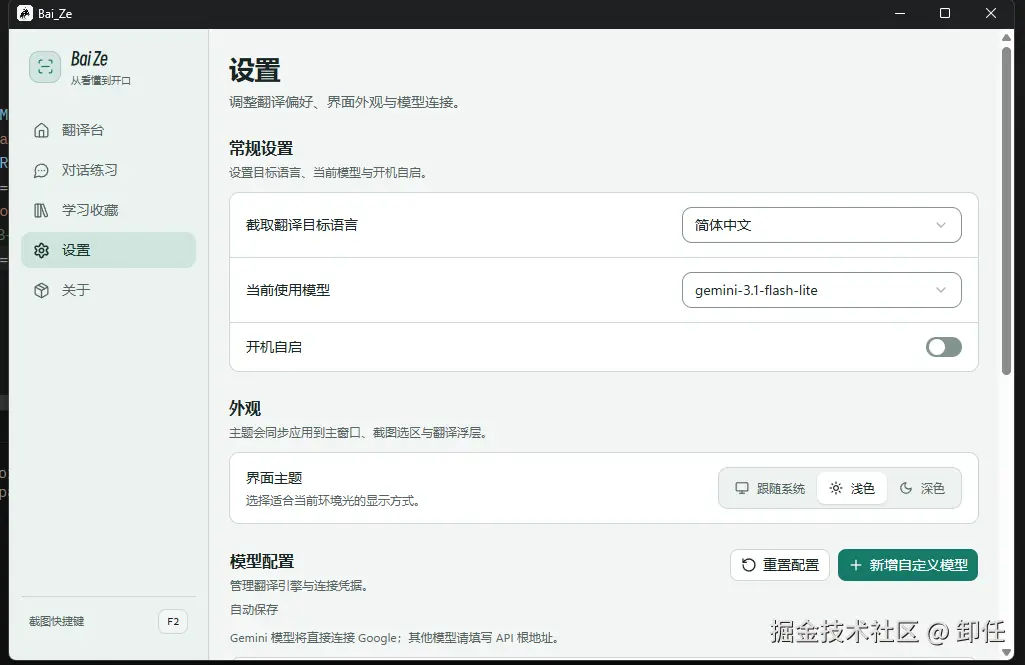Click the 重置配置 button

[780, 565]
